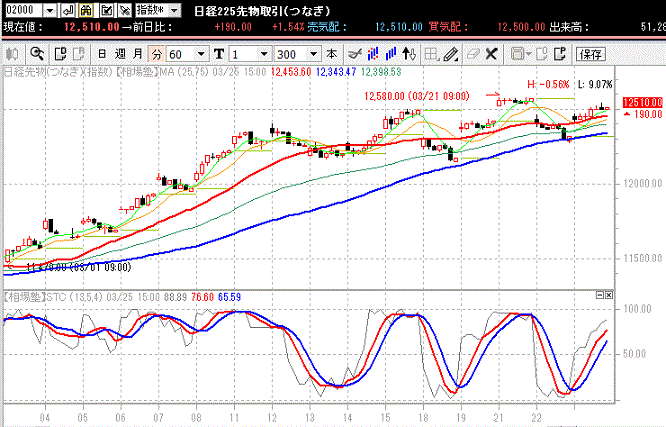Click the solid blue bar chart icon
The height and width of the screenshot is (427, 666).
pyautogui.click(x=391, y=54)
